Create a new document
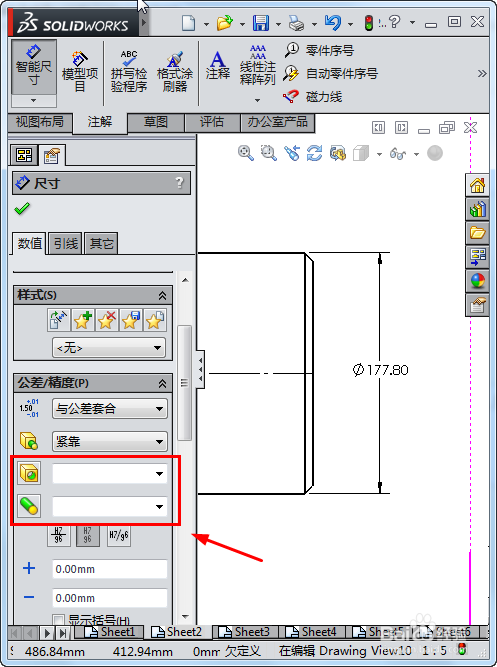The height and width of the screenshot is (667, 497). coord(188,23)
